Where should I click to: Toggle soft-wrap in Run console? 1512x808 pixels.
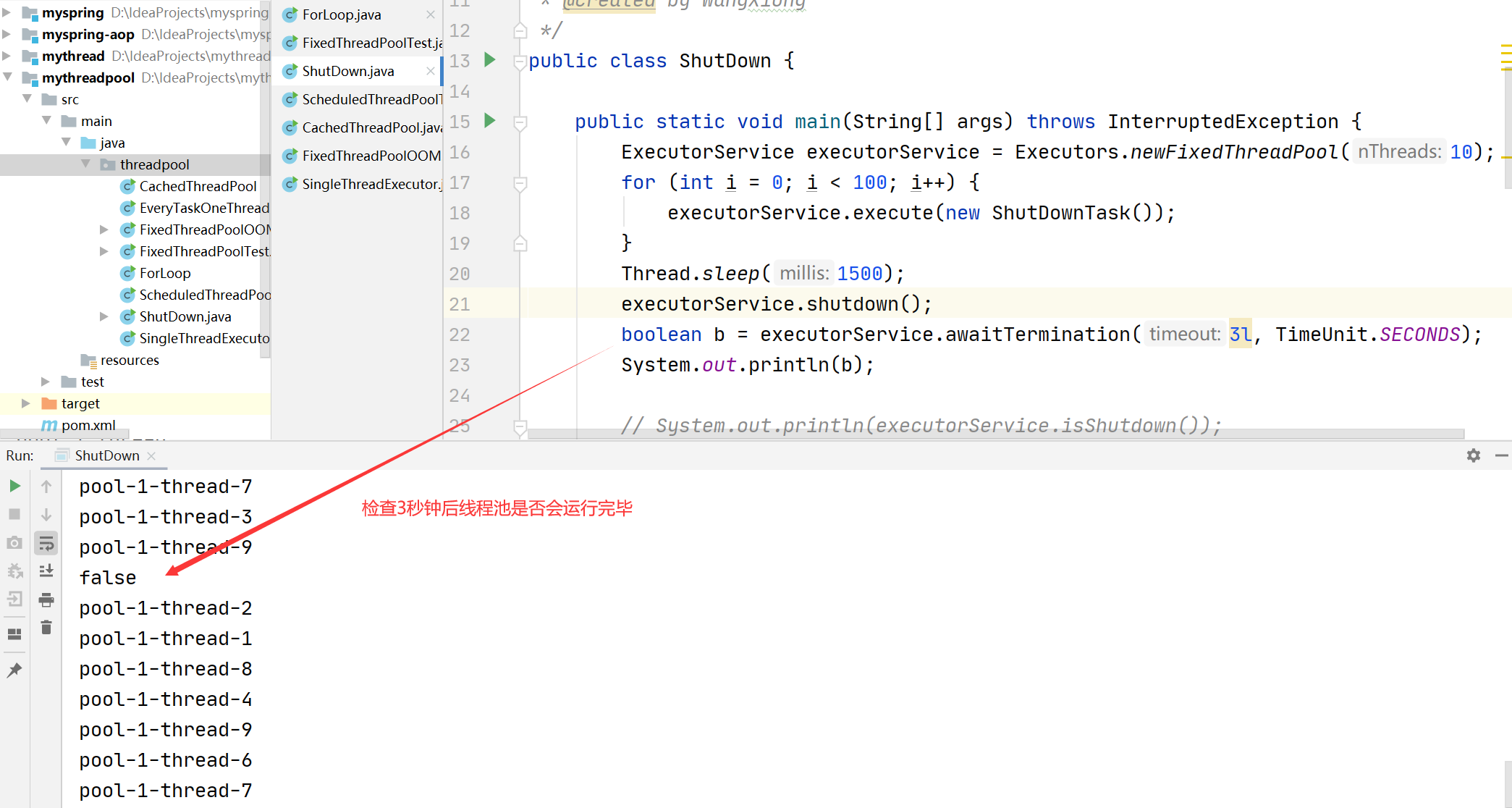[x=46, y=543]
